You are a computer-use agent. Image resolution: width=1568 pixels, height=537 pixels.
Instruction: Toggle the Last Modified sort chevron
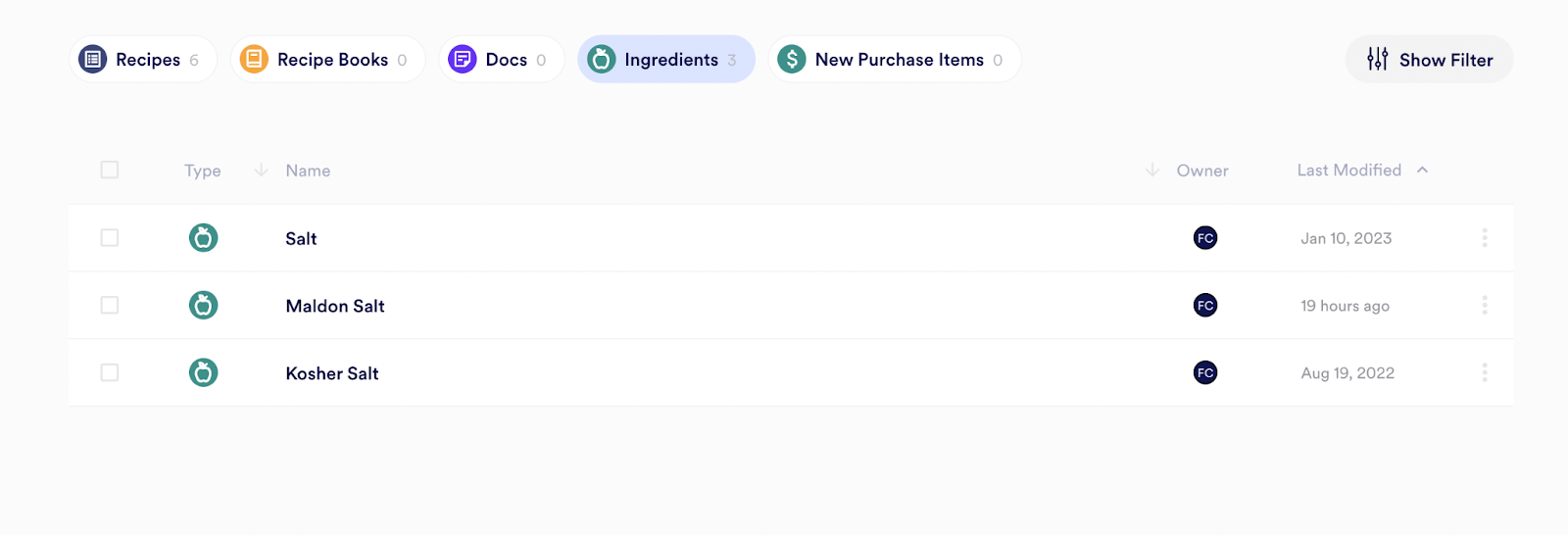pos(1422,171)
